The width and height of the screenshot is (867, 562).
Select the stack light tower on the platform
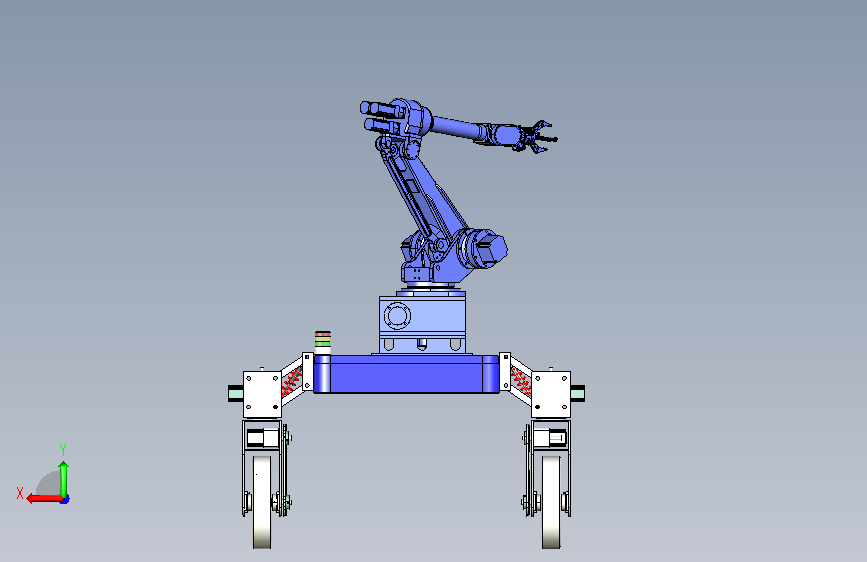pyautogui.click(x=323, y=342)
